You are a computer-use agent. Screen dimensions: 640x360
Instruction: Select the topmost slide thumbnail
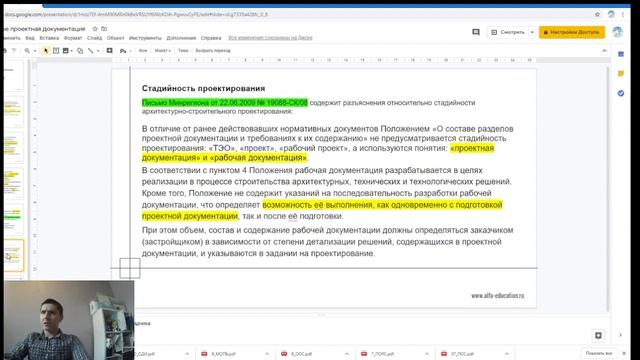click(13, 76)
